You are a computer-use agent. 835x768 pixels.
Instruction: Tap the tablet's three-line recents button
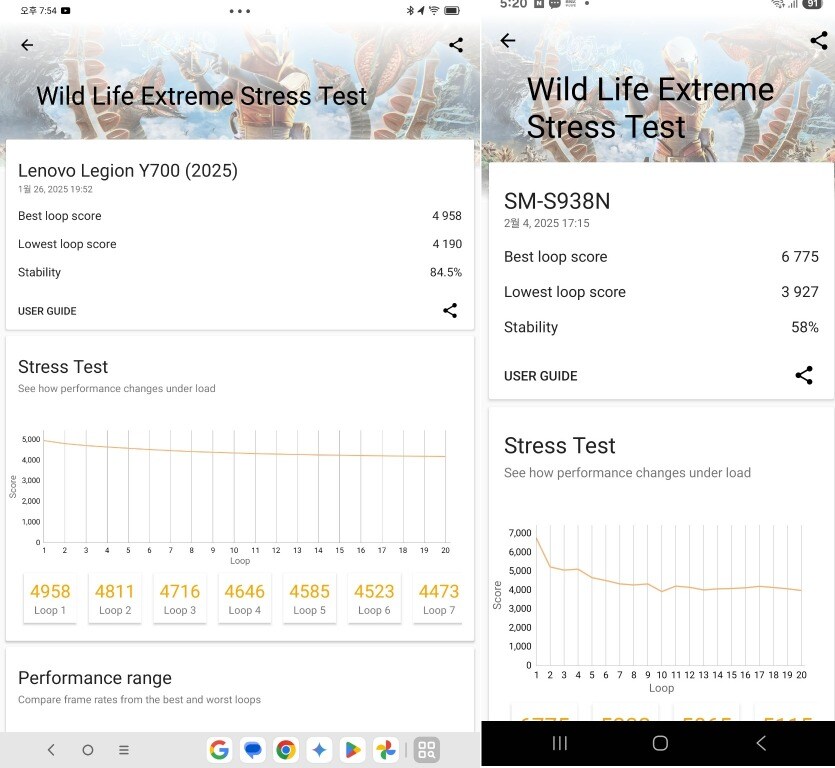[124, 750]
